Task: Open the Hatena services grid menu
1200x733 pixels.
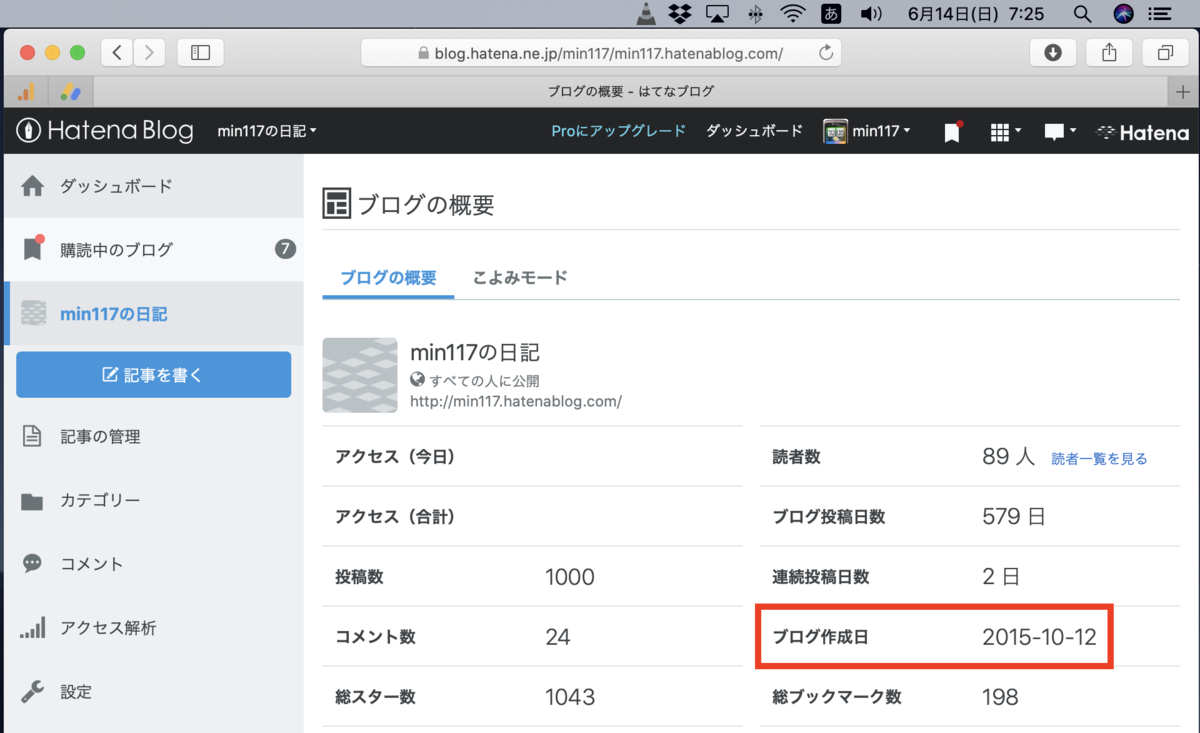Action: pos(1005,131)
